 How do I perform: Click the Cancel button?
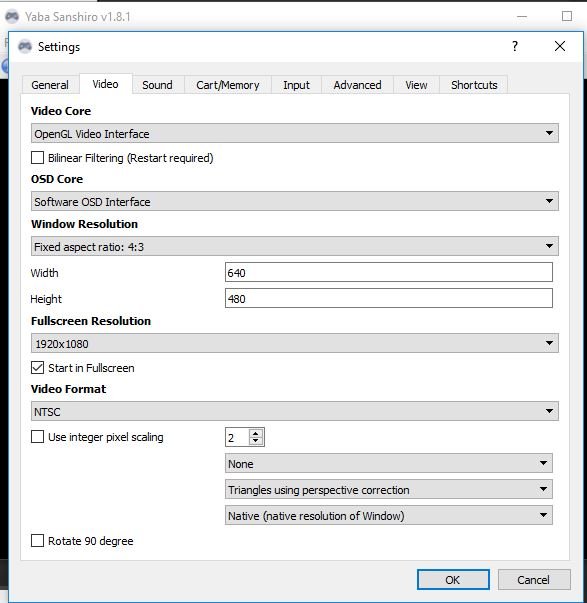click(534, 580)
